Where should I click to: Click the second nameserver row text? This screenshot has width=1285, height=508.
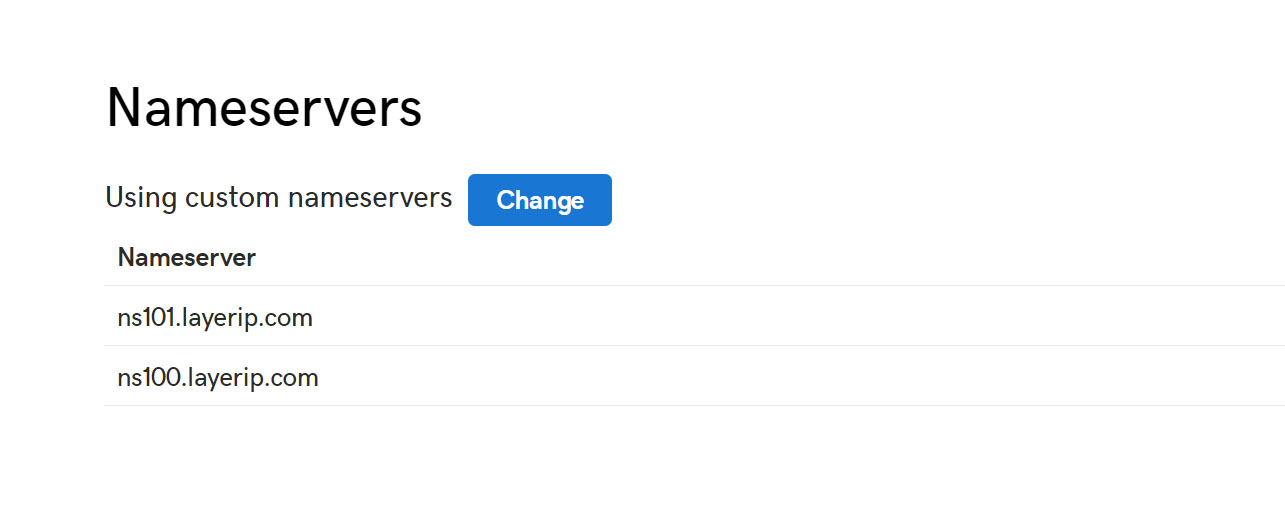coord(218,378)
